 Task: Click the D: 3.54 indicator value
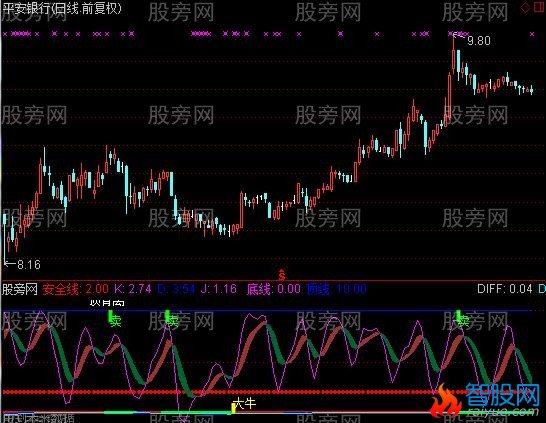(176, 289)
